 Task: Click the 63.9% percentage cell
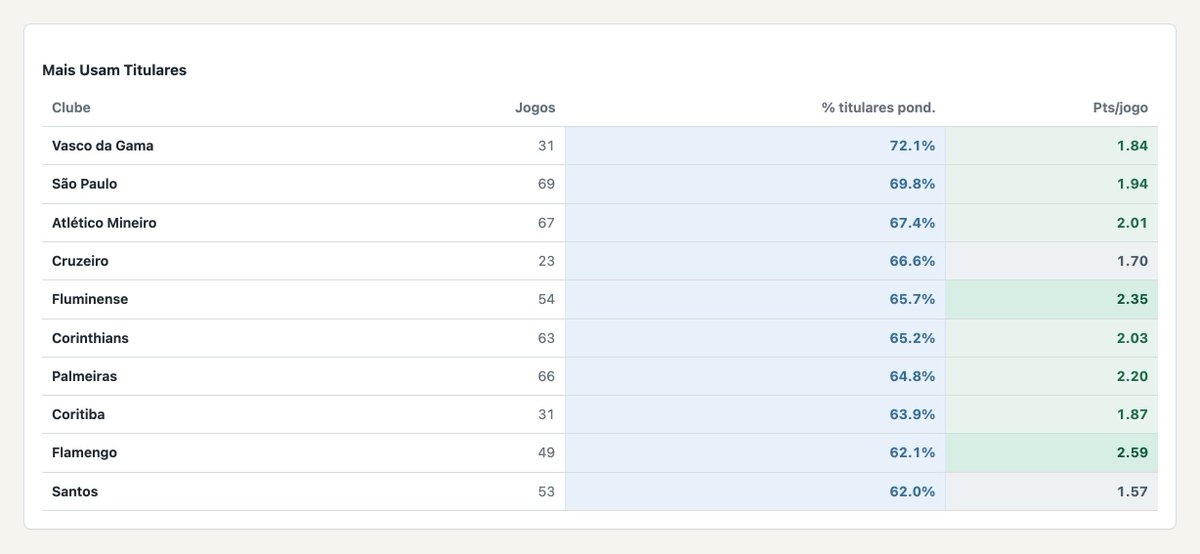point(755,414)
